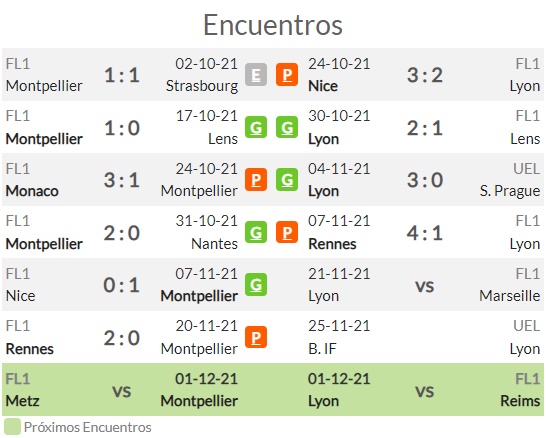The height and width of the screenshot is (438, 546).
Task: Open the green G badge for Montpellier-Lens
Action: (x=256, y=127)
